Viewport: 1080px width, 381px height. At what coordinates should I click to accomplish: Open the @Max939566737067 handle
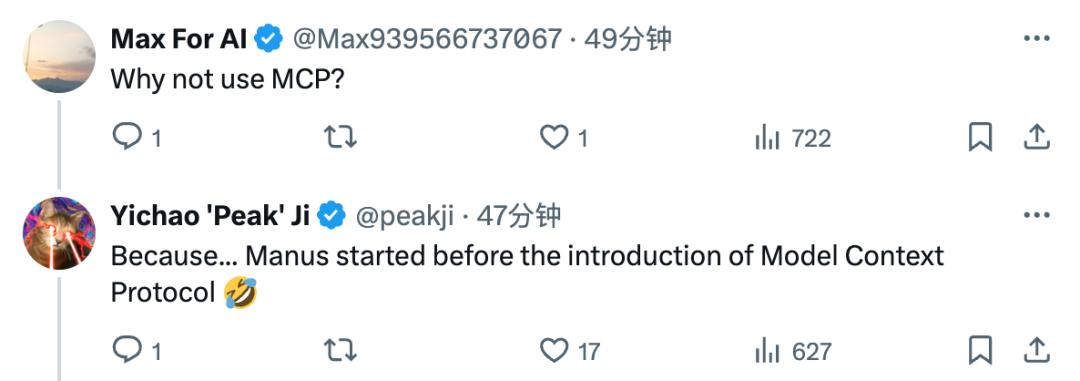[x=428, y=39]
